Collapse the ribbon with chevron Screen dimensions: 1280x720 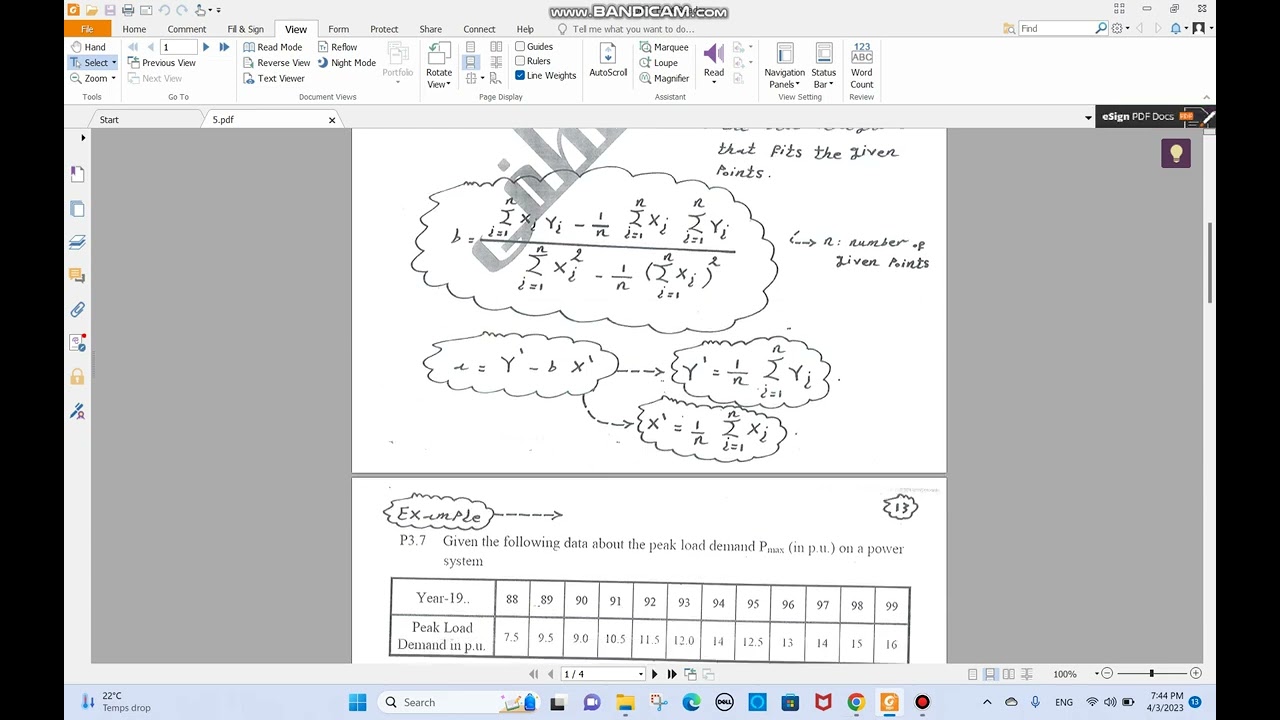coord(1206,97)
